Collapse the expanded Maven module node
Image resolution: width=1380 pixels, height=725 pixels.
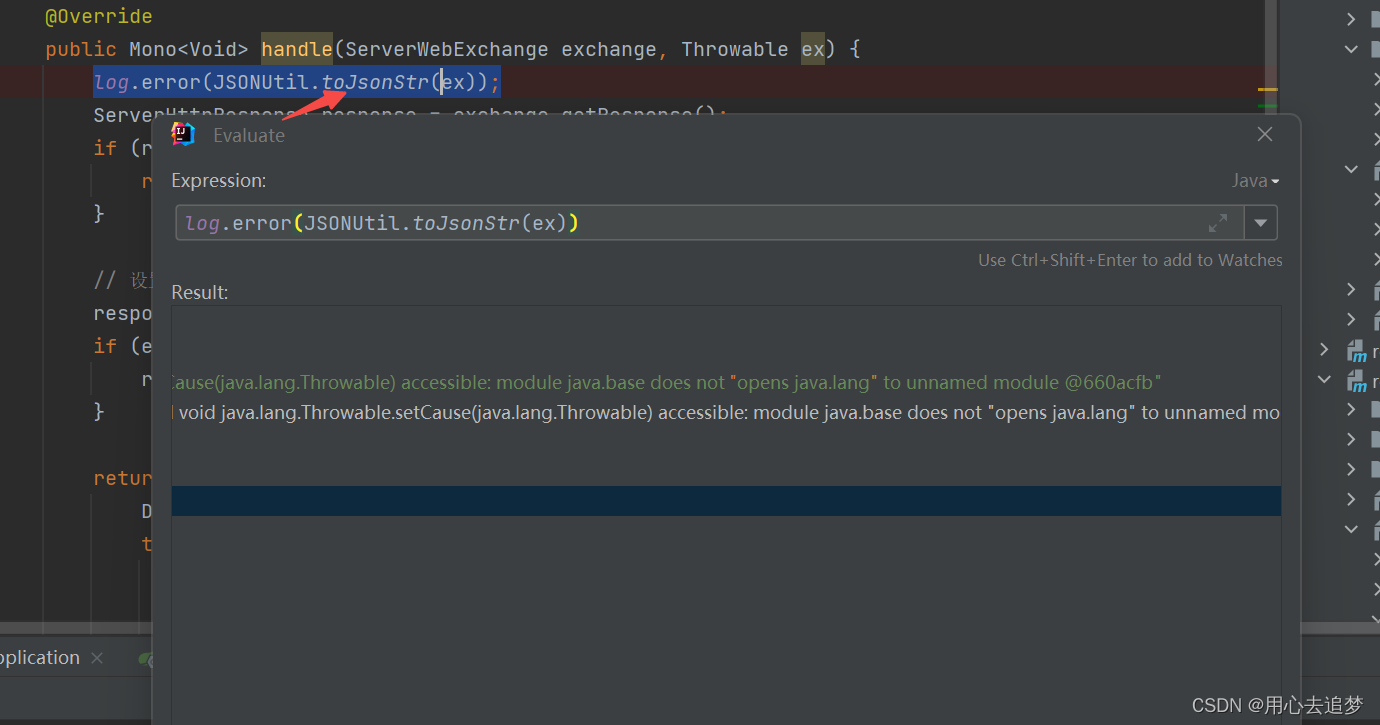(1325, 380)
